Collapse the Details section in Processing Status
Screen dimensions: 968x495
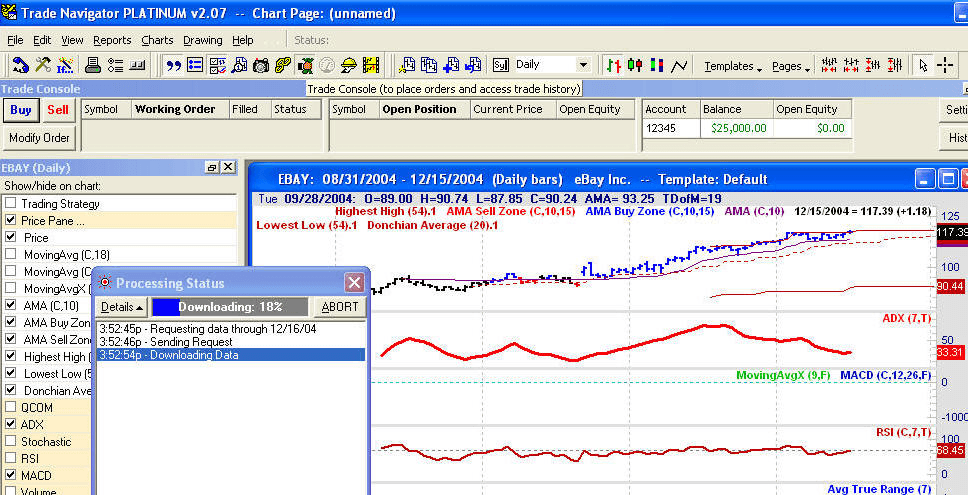pos(121,307)
